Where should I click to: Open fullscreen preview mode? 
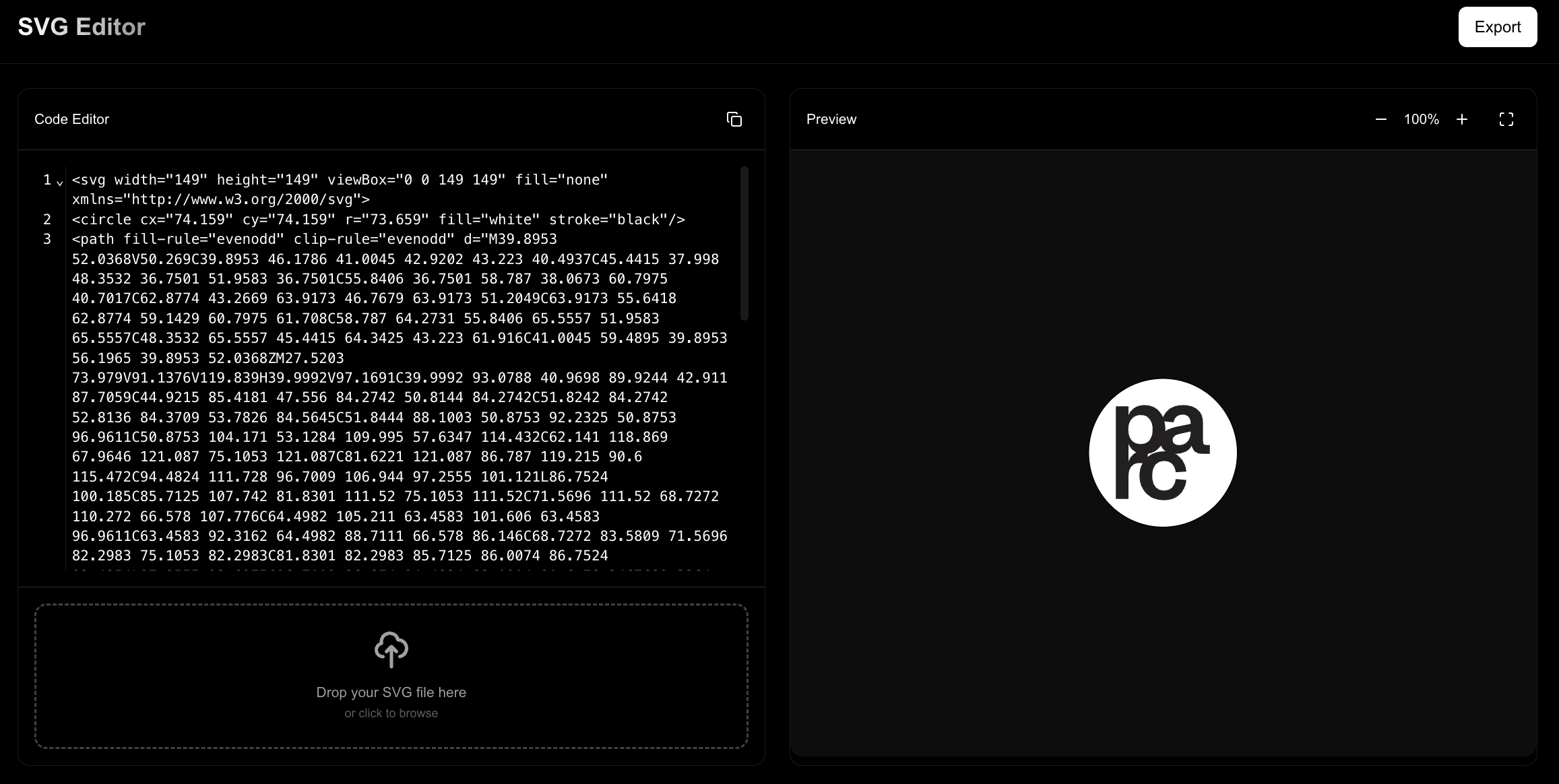tap(1506, 119)
